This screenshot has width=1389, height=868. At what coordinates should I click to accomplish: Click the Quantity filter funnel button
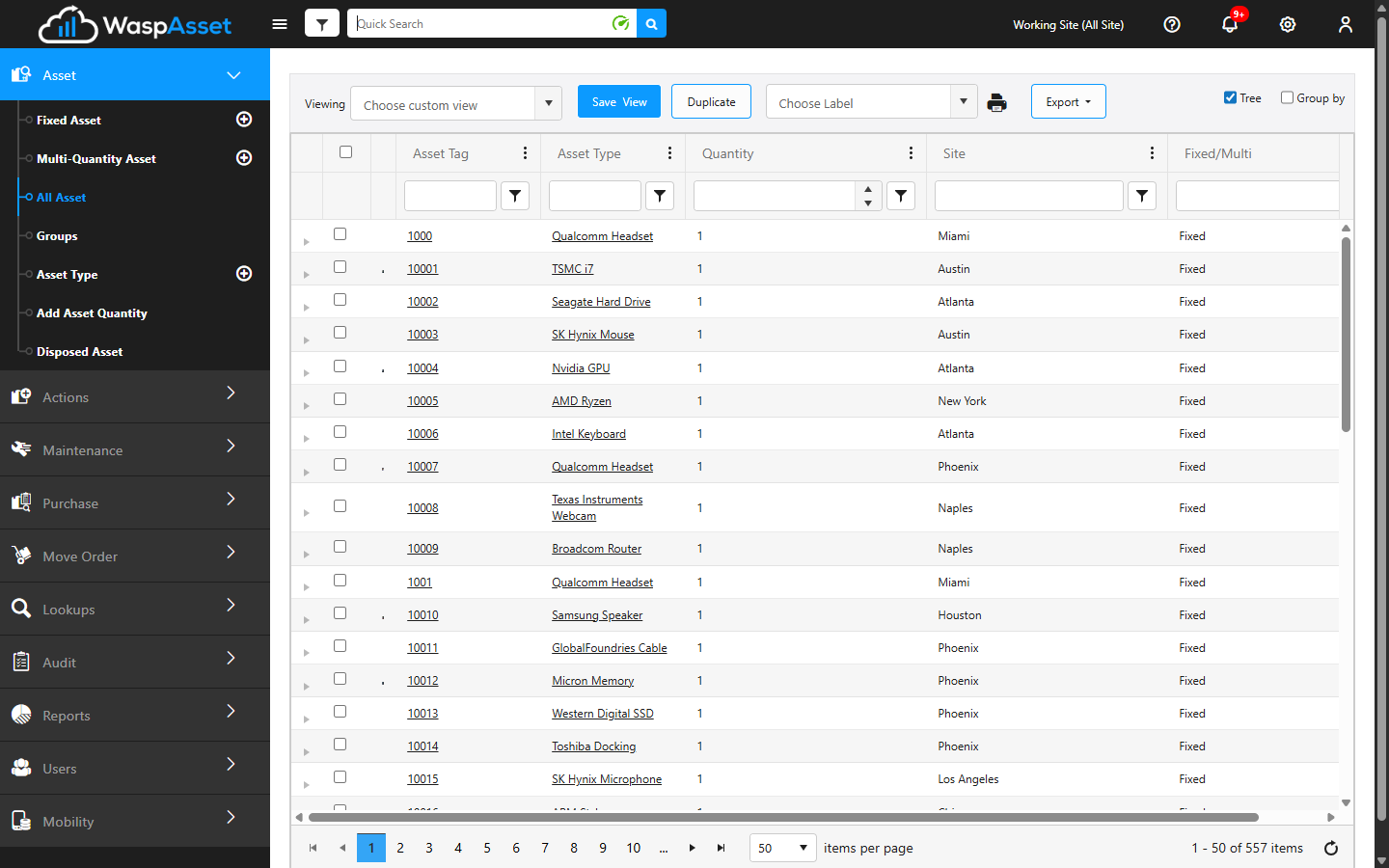[x=901, y=196]
